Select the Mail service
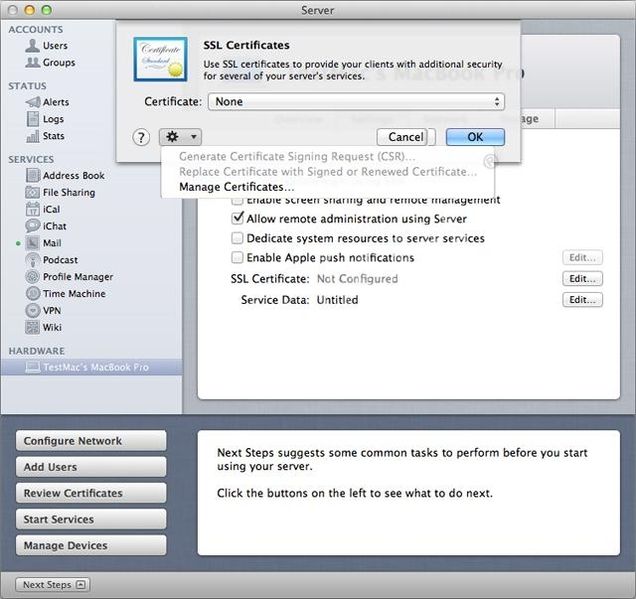This screenshot has width=636, height=599. click(43, 243)
